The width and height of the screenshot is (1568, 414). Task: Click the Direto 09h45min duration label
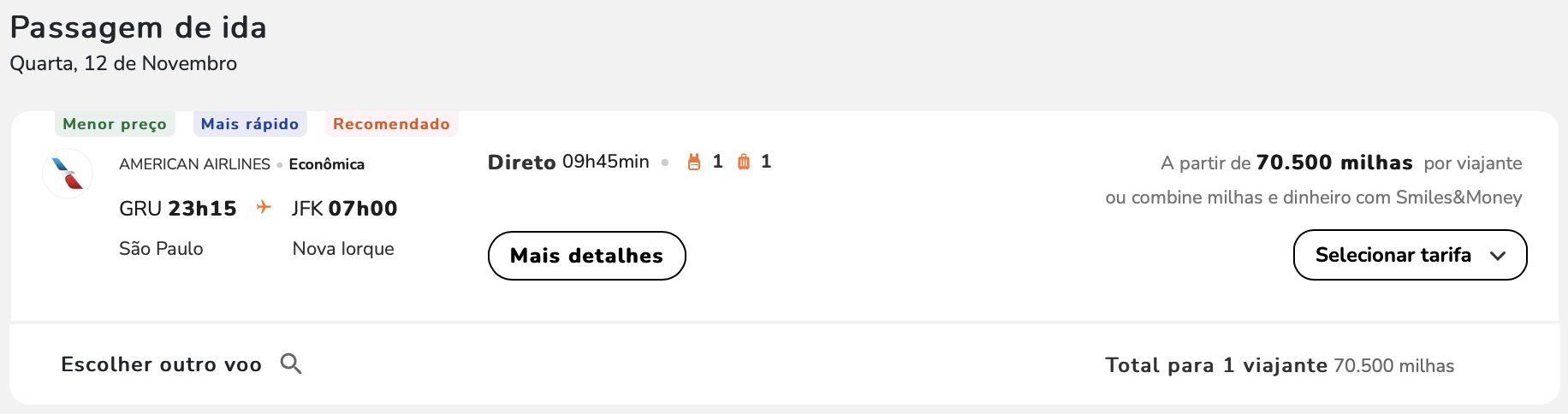click(568, 162)
